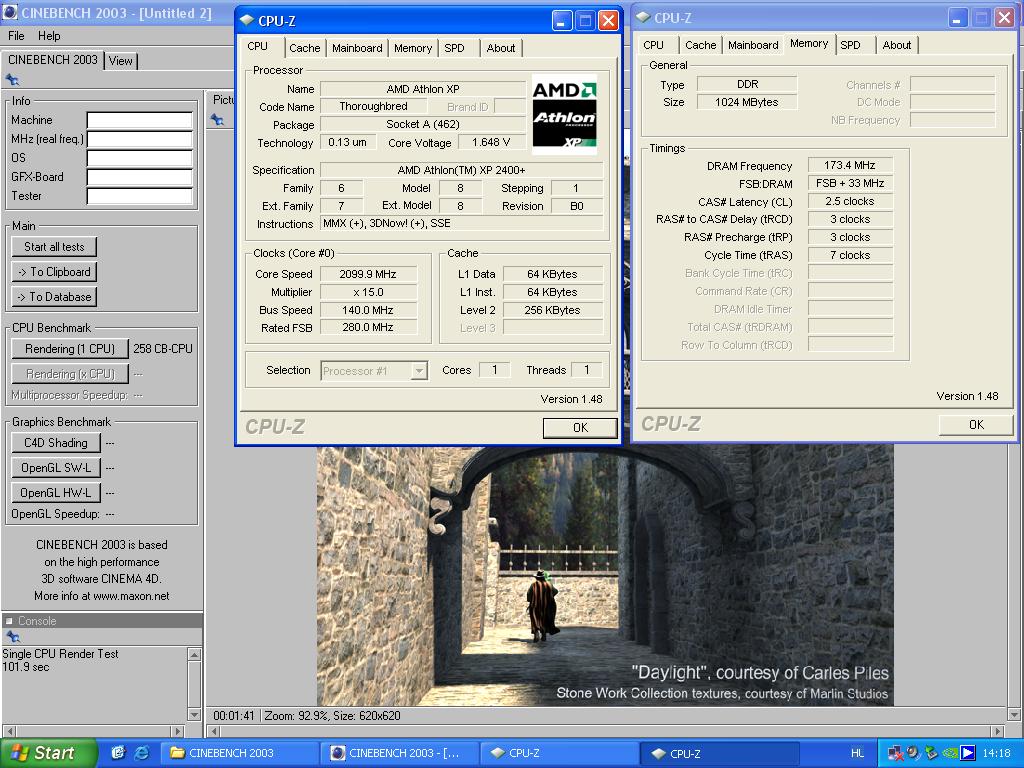This screenshot has height=768, width=1024.
Task: Open the File menu in Cinebench
Action: click(16, 35)
